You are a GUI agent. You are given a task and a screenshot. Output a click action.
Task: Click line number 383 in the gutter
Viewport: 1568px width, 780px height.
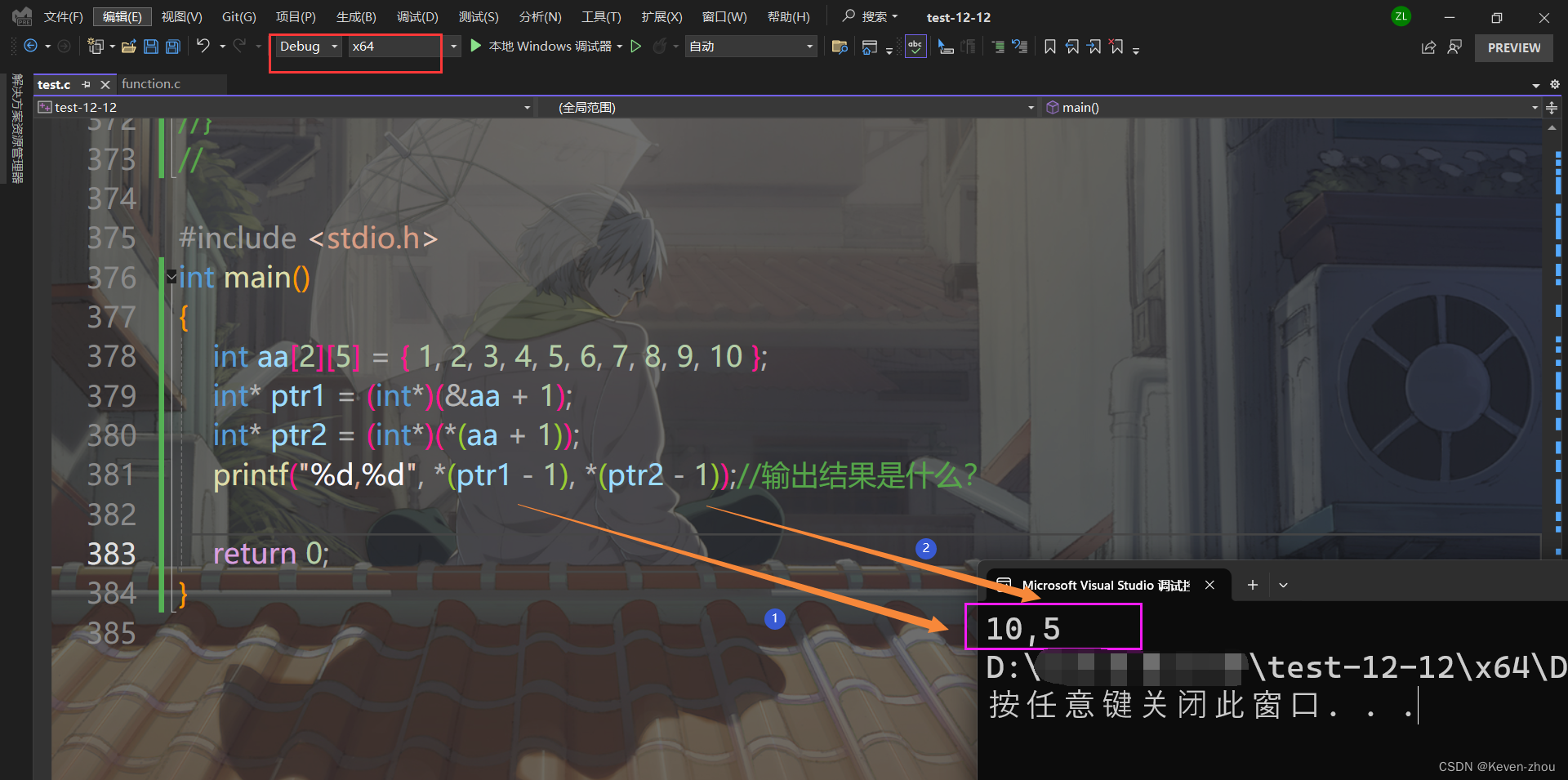coord(111,553)
